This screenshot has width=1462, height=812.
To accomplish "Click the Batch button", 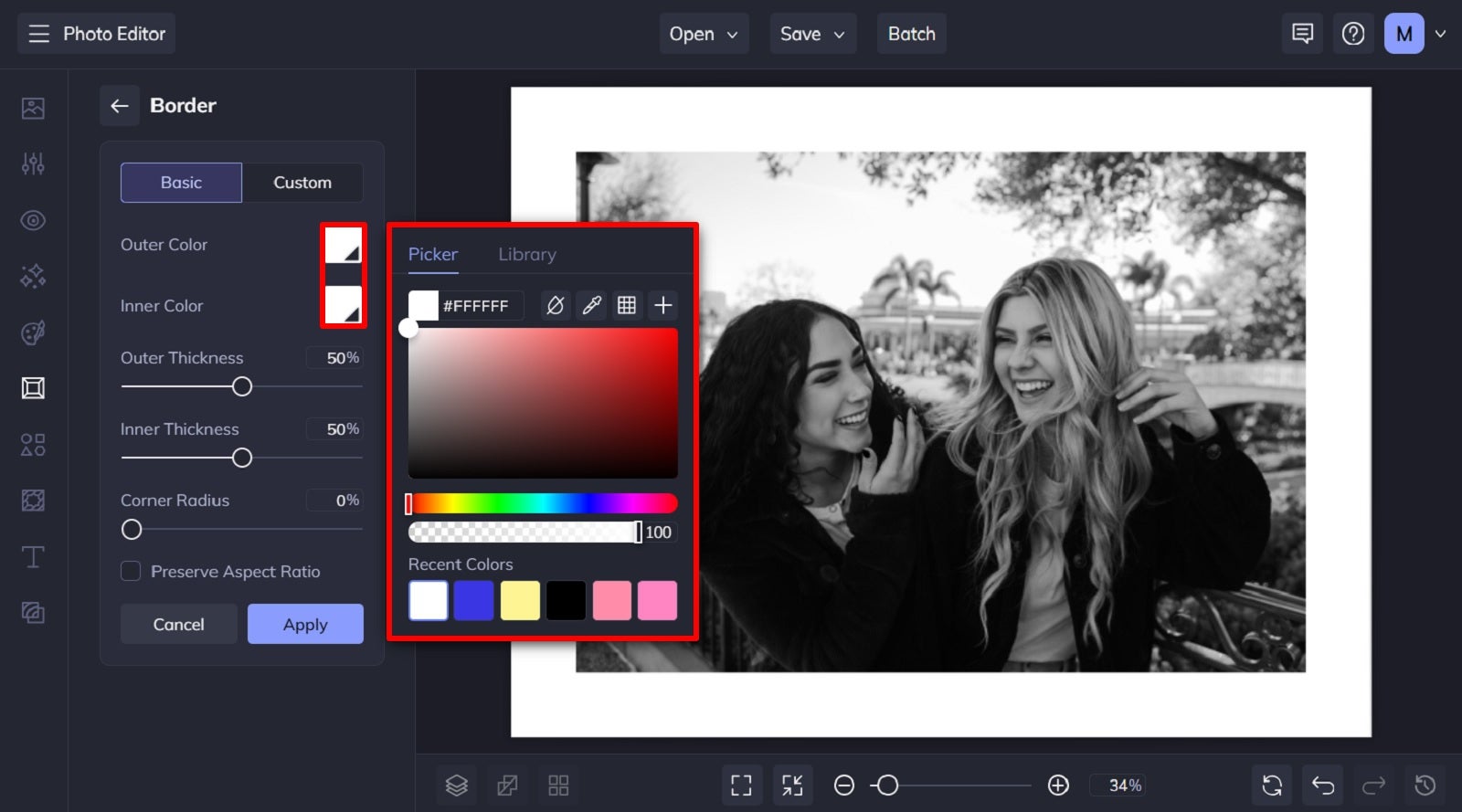I will [912, 34].
